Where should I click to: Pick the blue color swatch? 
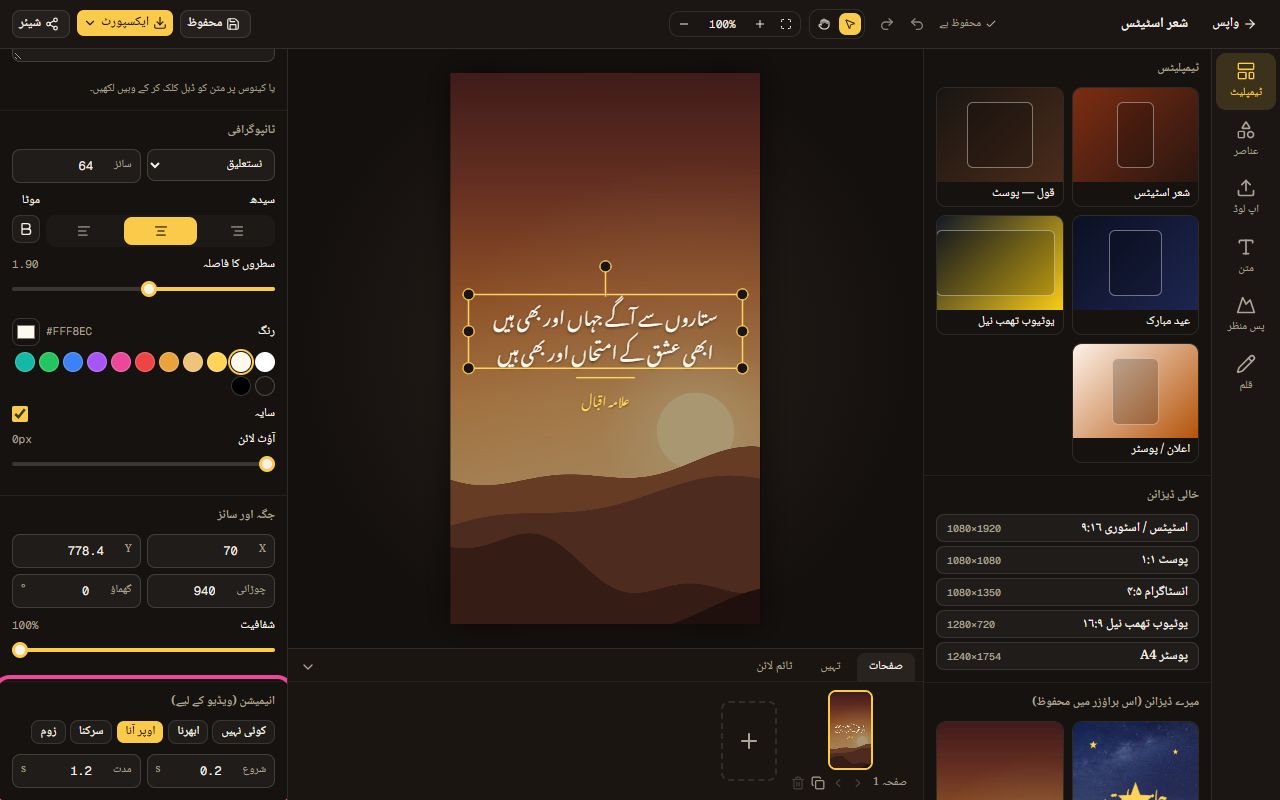[73, 362]
